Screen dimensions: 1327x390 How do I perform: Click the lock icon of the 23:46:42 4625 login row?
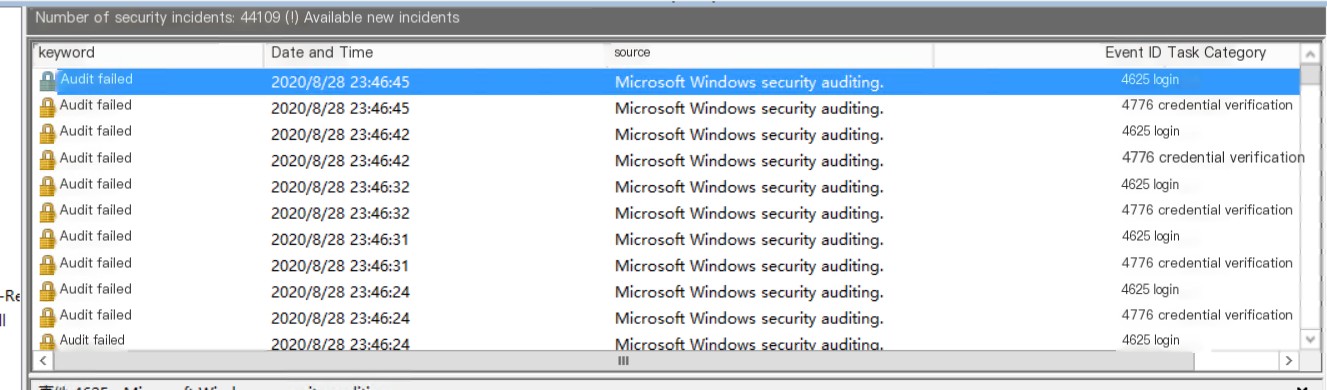(47, 133)
